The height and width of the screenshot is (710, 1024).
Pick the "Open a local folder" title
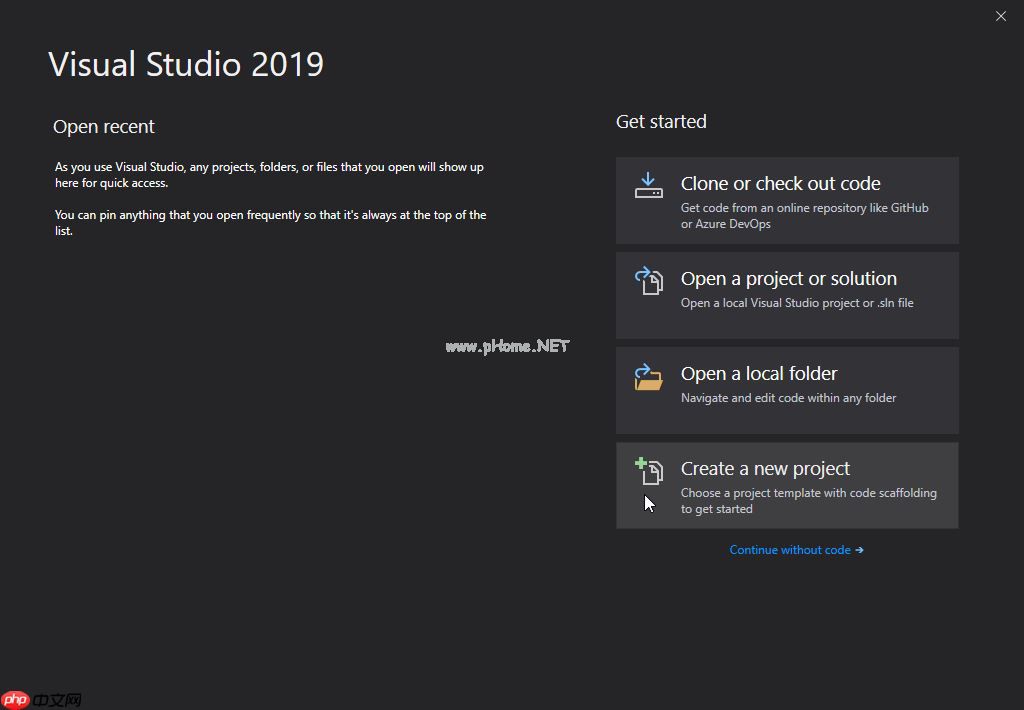click(759, 374)
